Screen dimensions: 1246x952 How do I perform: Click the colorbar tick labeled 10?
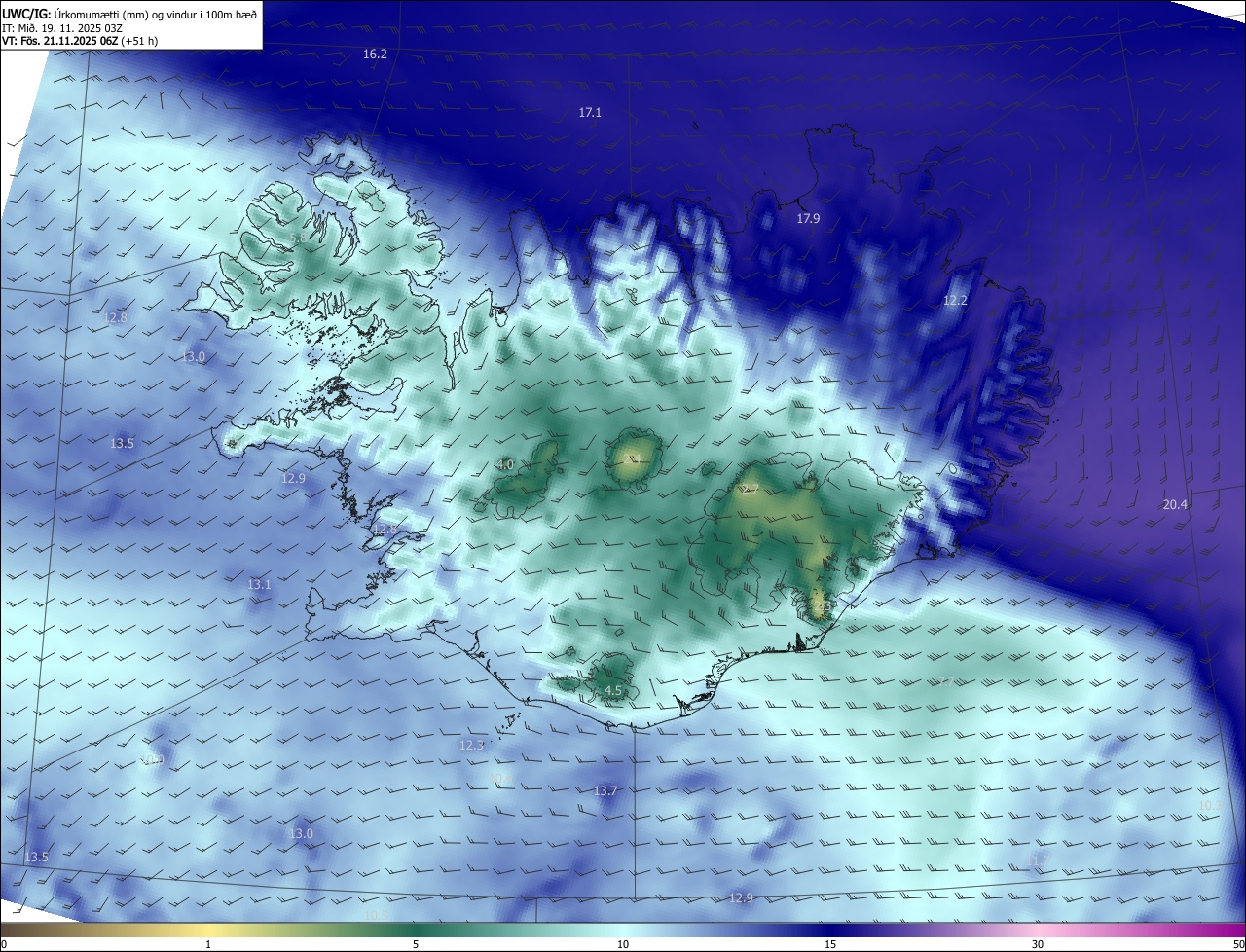[623, 945]
